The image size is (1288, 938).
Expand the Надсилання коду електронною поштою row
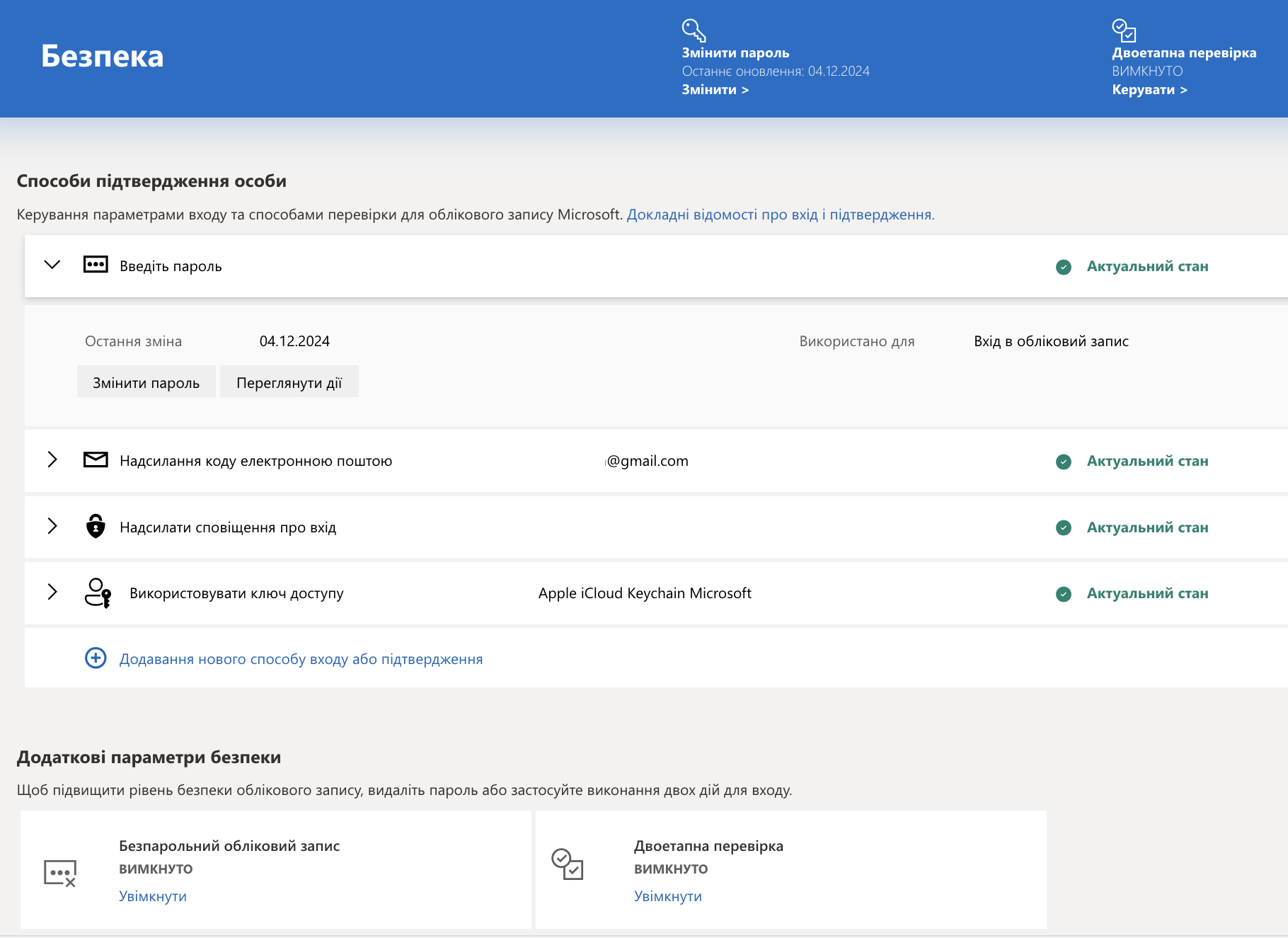click(x=52, y=459)
